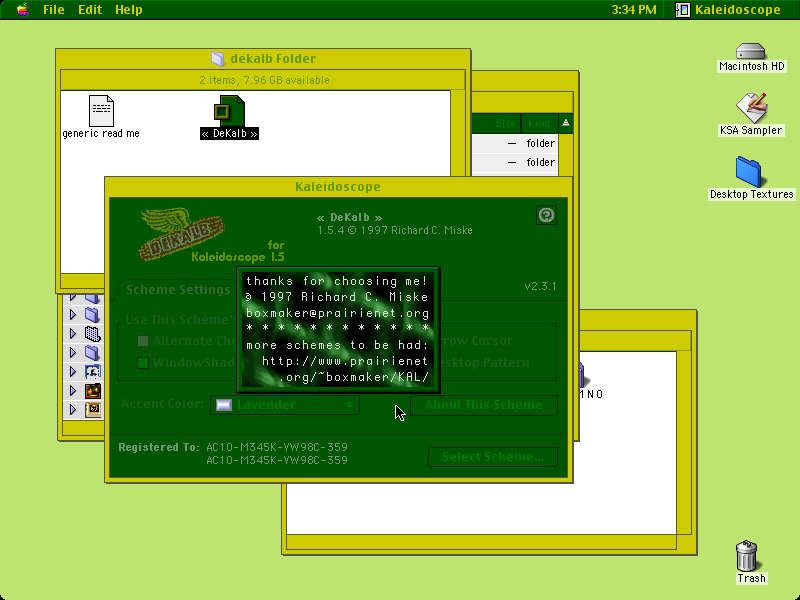
Task: Click the About This Scheme button
Action: [484, 405]
